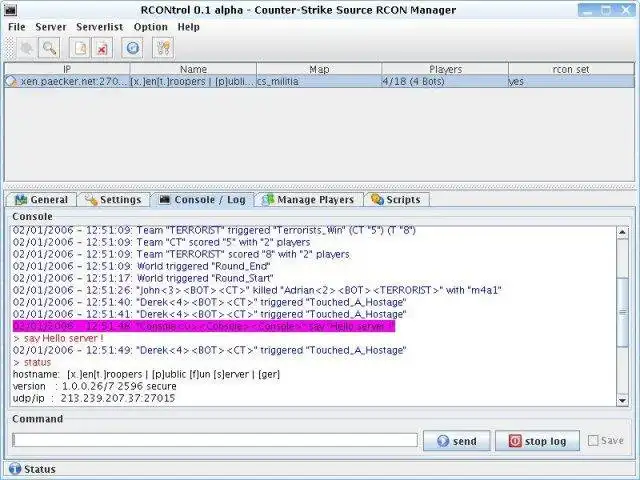
Task: Click the magenta highlighted console log line
Action: (204, 326)
